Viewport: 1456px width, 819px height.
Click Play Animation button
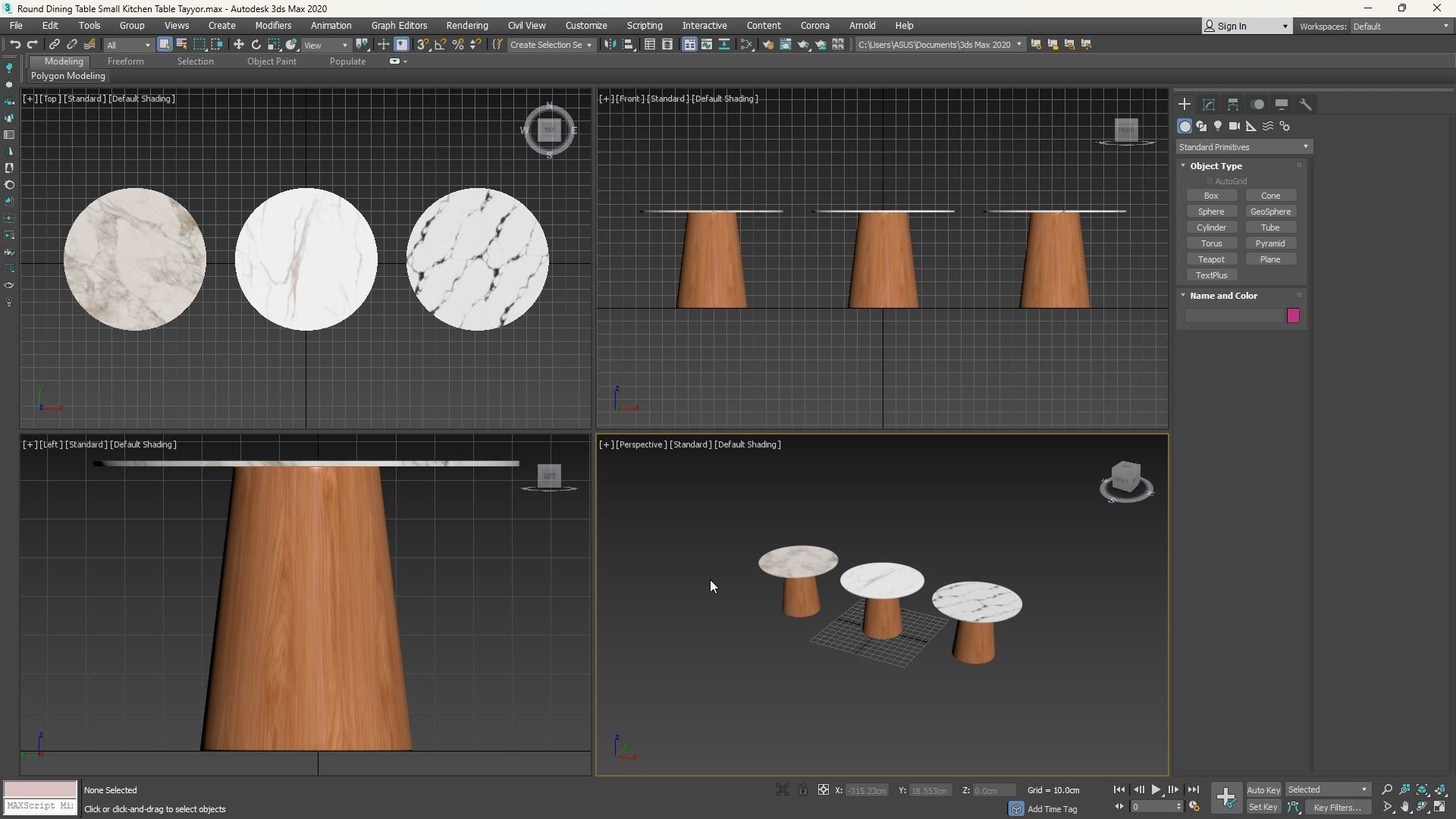click(x=1156, y=790)
